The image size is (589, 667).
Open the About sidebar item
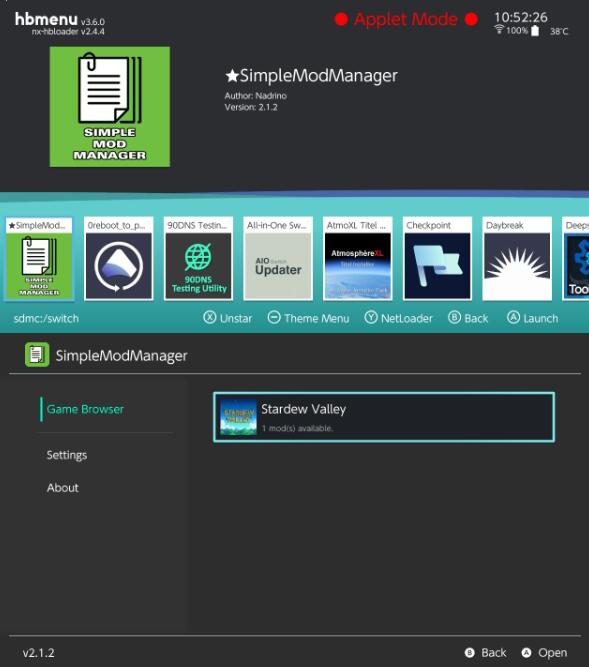(63, 487)
